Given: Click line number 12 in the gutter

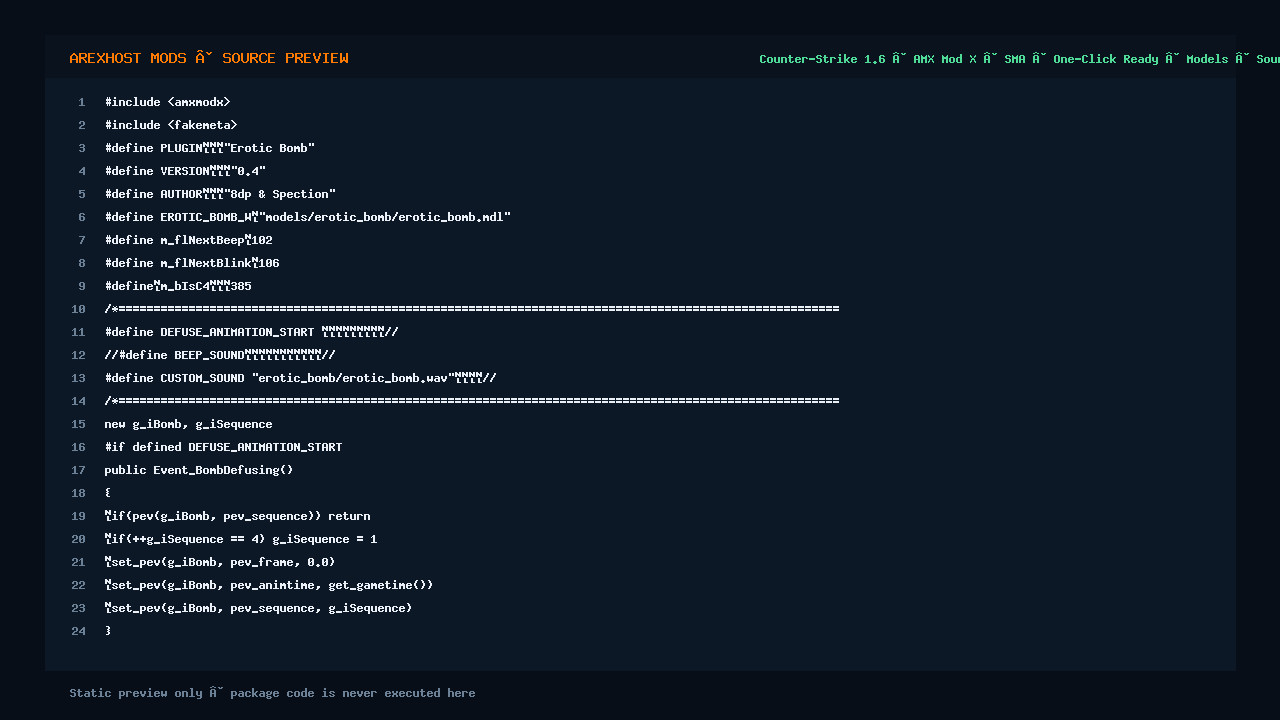Looking at the screenshot, I should [x=79, y=355].
